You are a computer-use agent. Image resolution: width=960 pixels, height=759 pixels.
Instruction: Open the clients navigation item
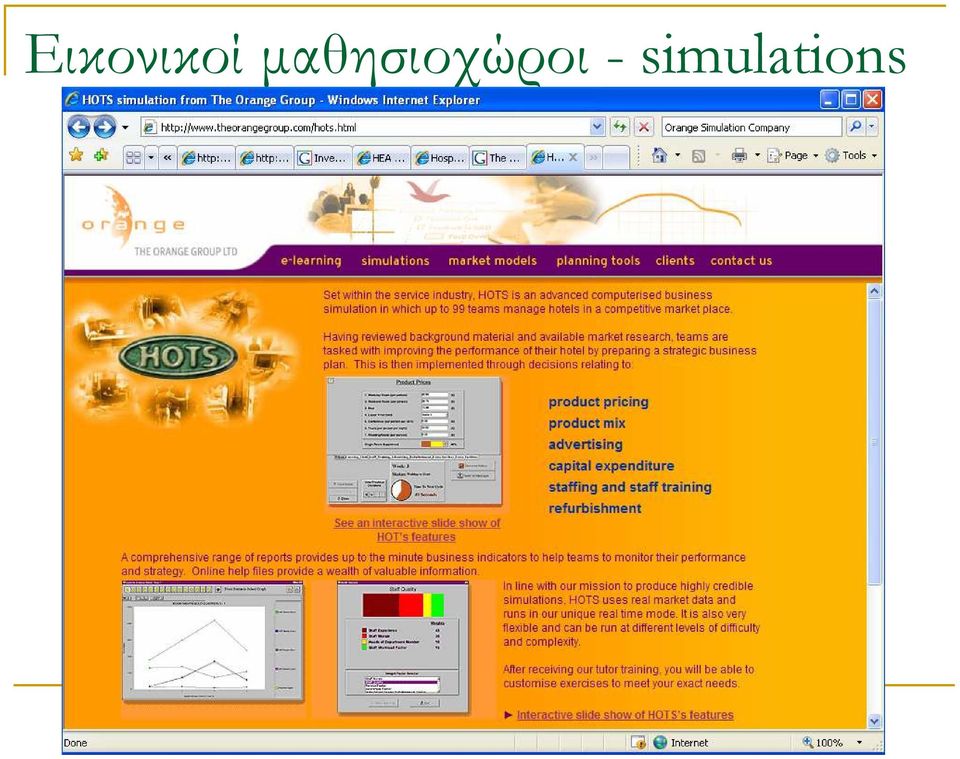point(675,261)
